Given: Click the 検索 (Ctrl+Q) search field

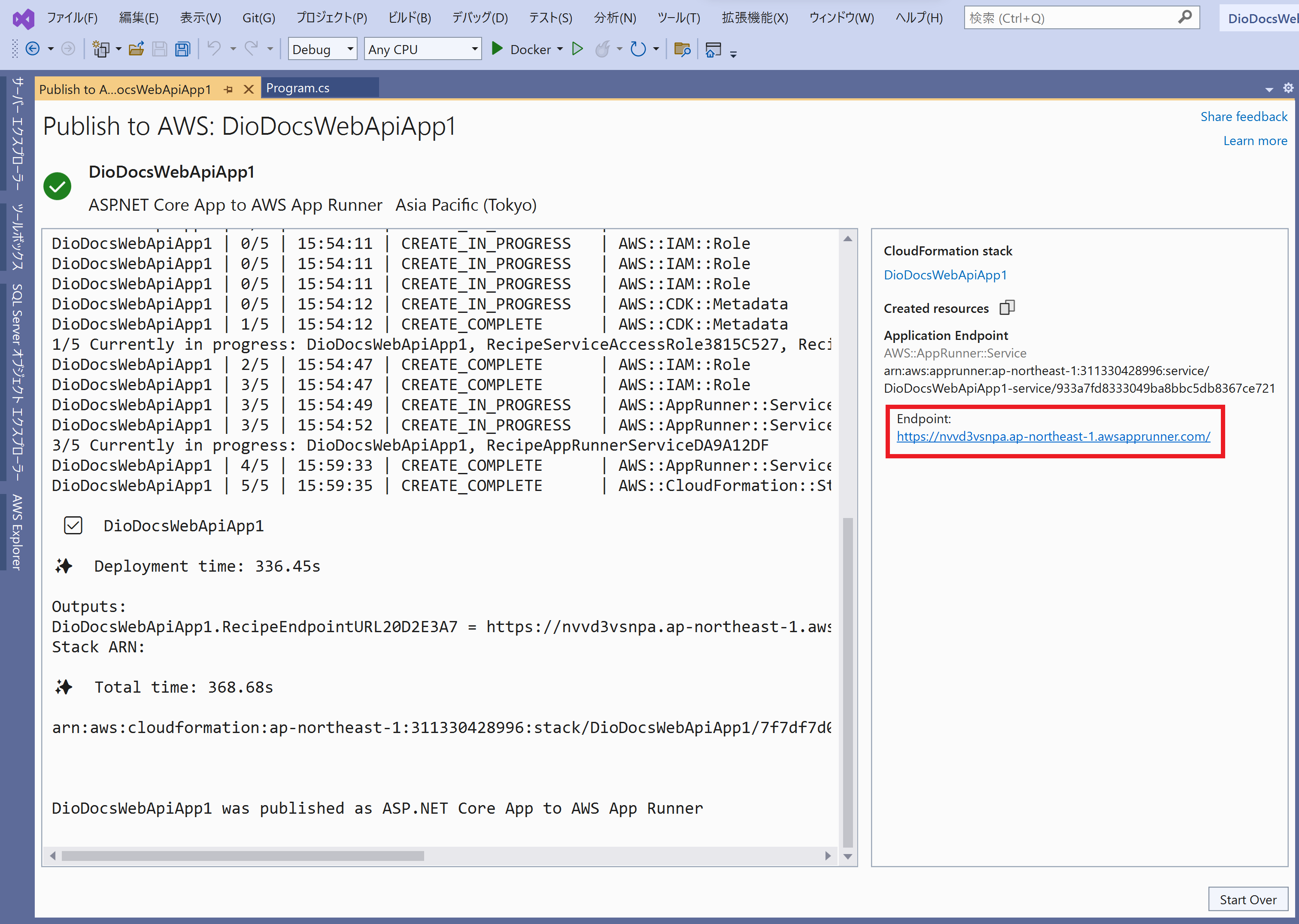Looking at the screenshot, I should [1081, 18].
